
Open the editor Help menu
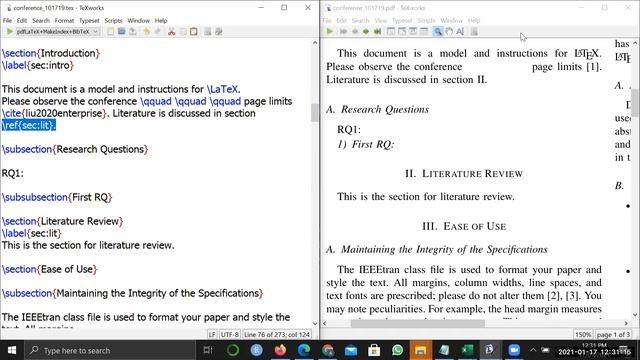(x=161, y=20)
